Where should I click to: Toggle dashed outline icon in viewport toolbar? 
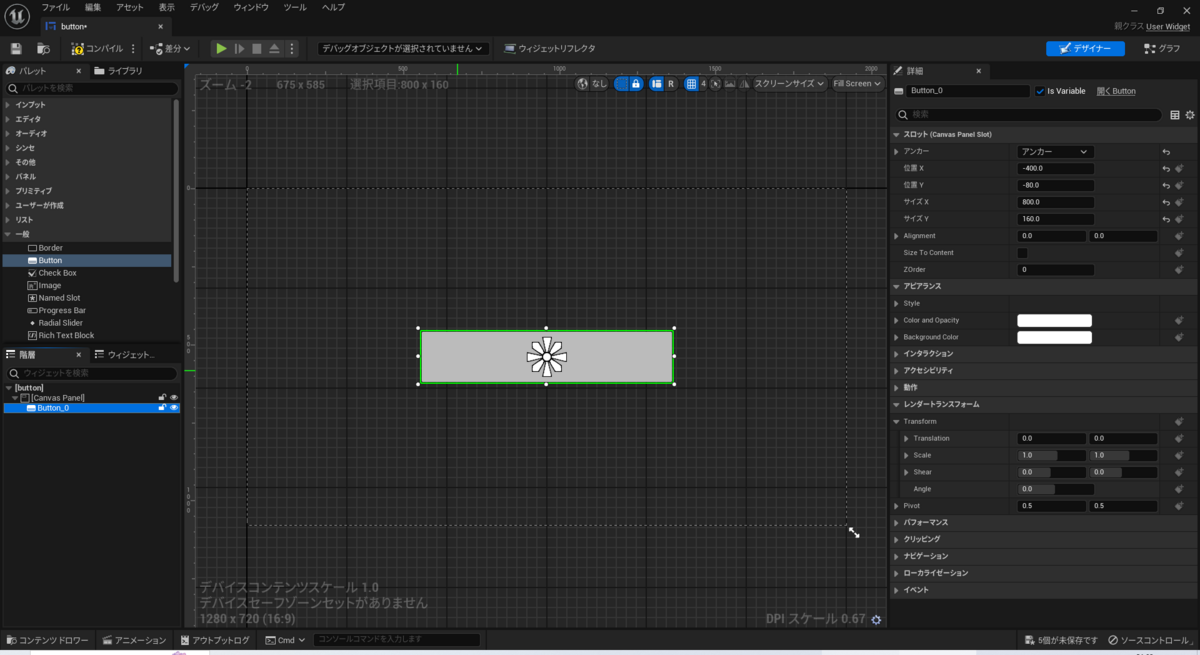[621, 83]
